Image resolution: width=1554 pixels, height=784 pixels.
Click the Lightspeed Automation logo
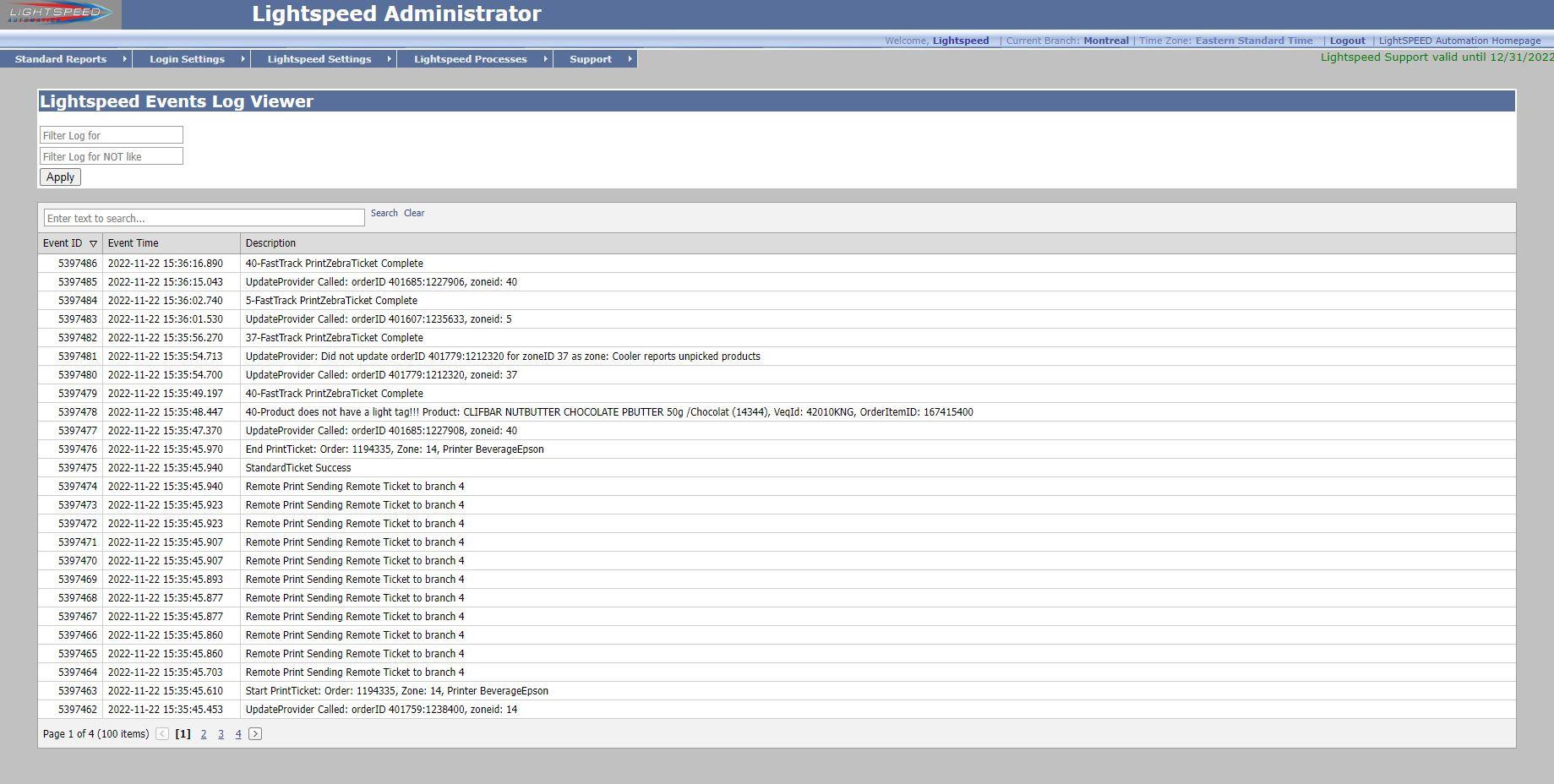tap(60, 14)
